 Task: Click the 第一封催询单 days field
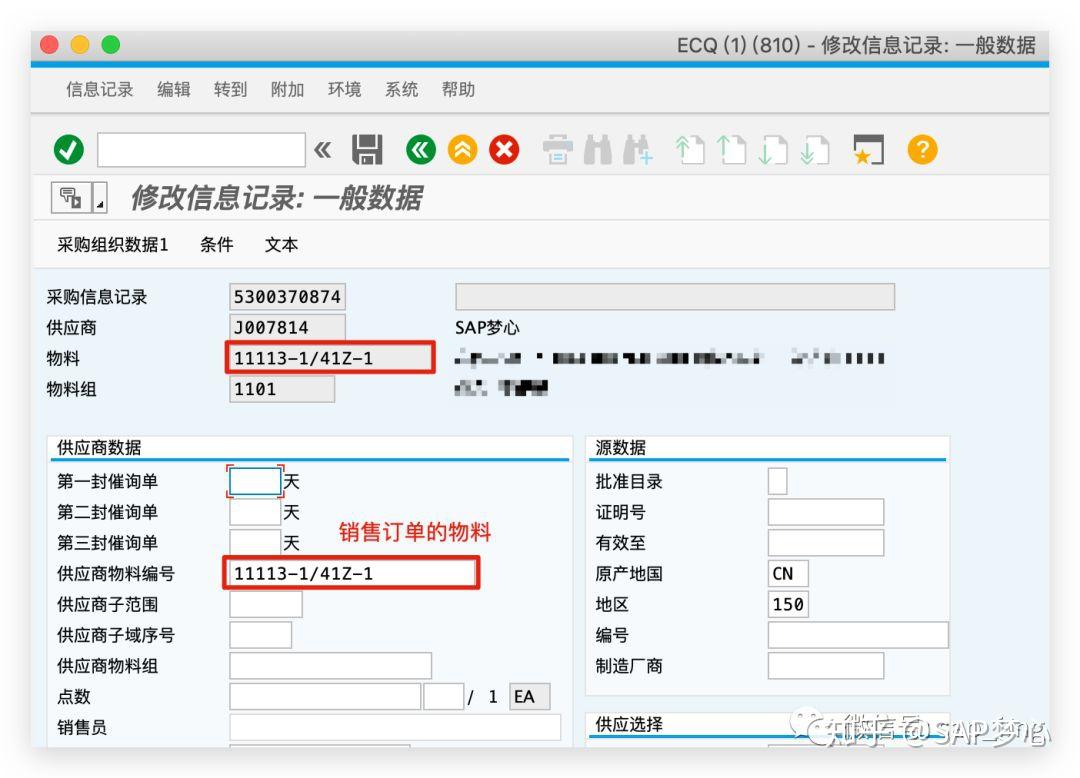pyautogui.click(x=255, y=481)
